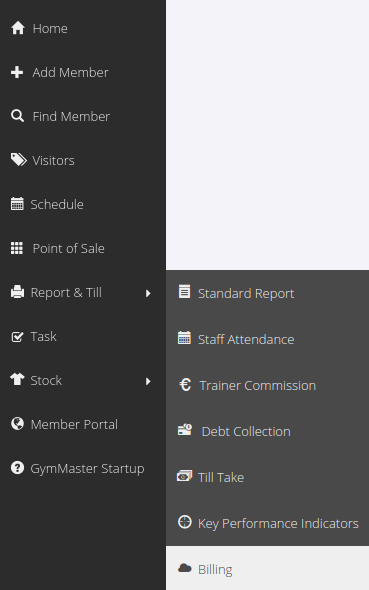This screenshot has height=590, width=369.
Task: Click the GymMaster Startup question mark icon
Action: (17, 468)
